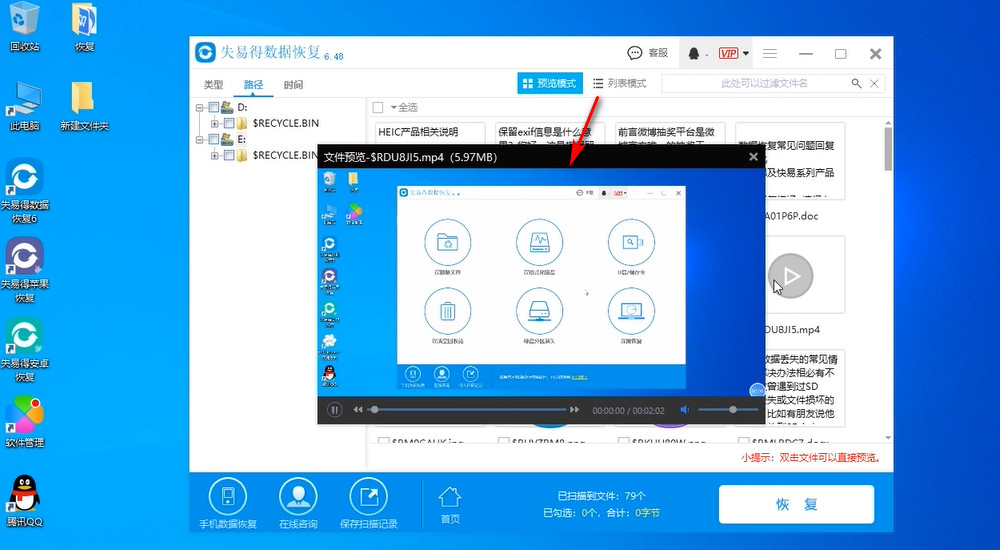1000x550 pixels.
Task: Launch 腾讯QQ desktop shortcut
Action: point(24,501)
